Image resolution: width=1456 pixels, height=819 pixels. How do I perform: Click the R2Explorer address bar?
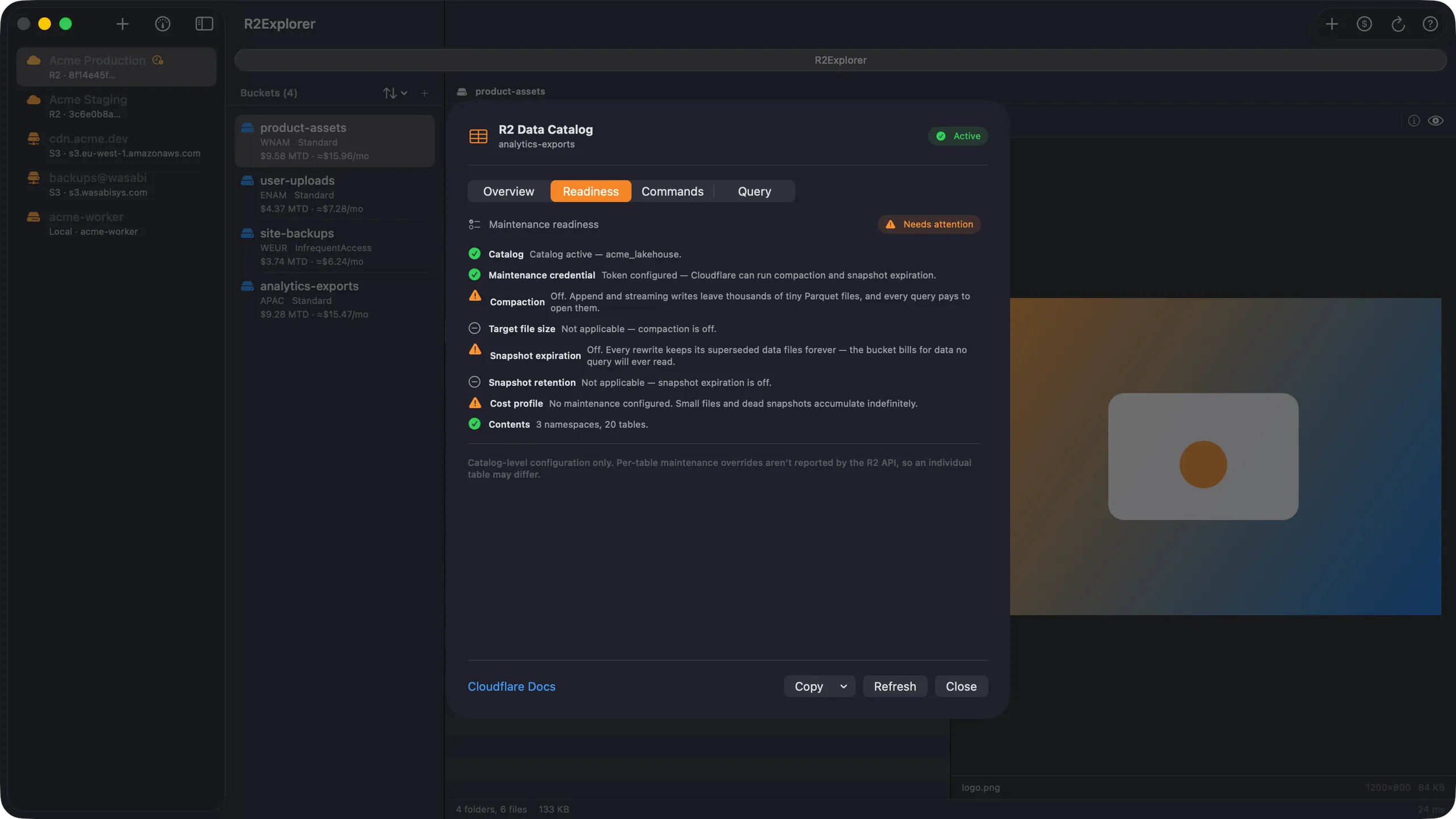coord(841,60)
